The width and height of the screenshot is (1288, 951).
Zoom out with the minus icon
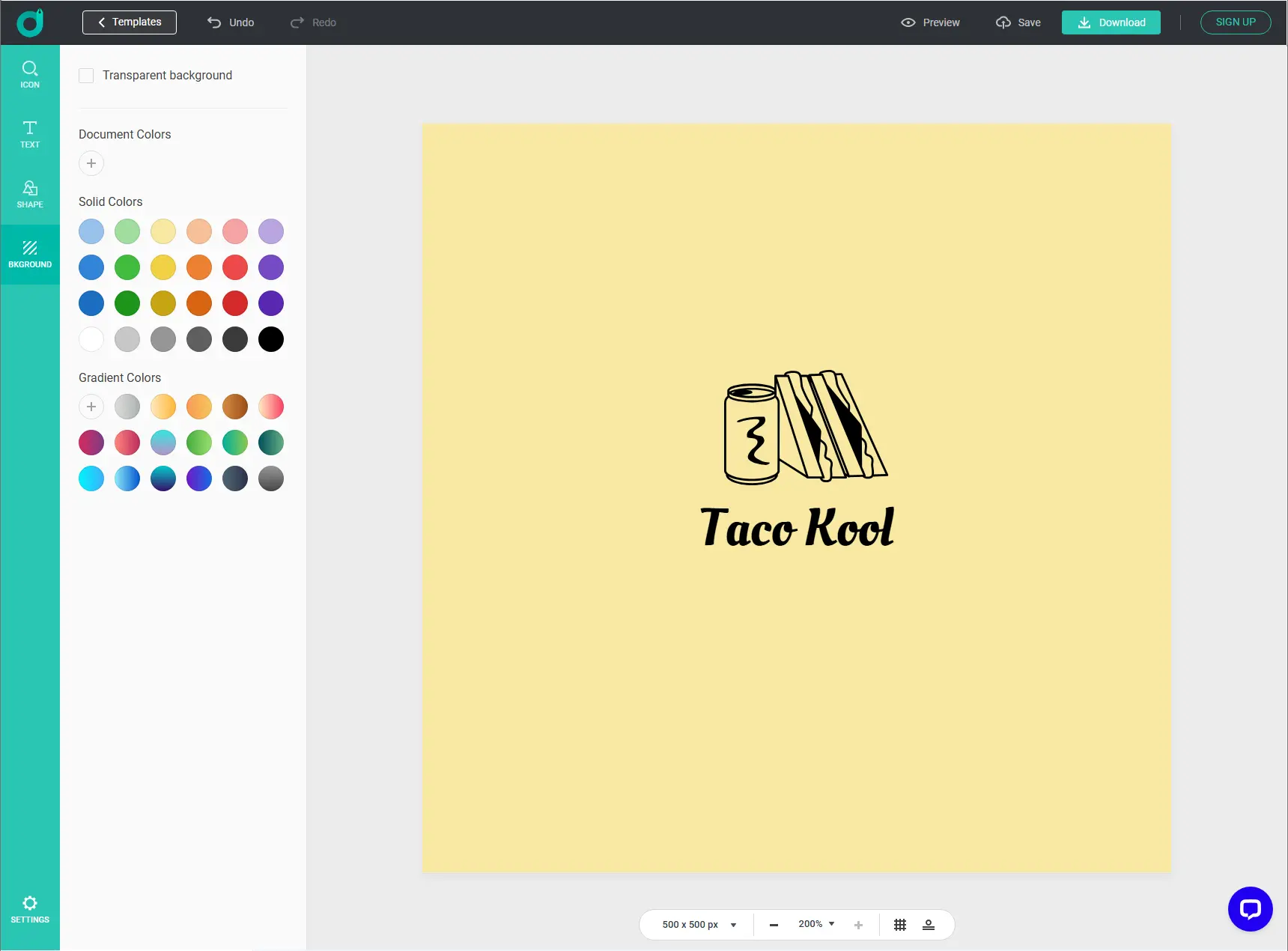(774, 925)
